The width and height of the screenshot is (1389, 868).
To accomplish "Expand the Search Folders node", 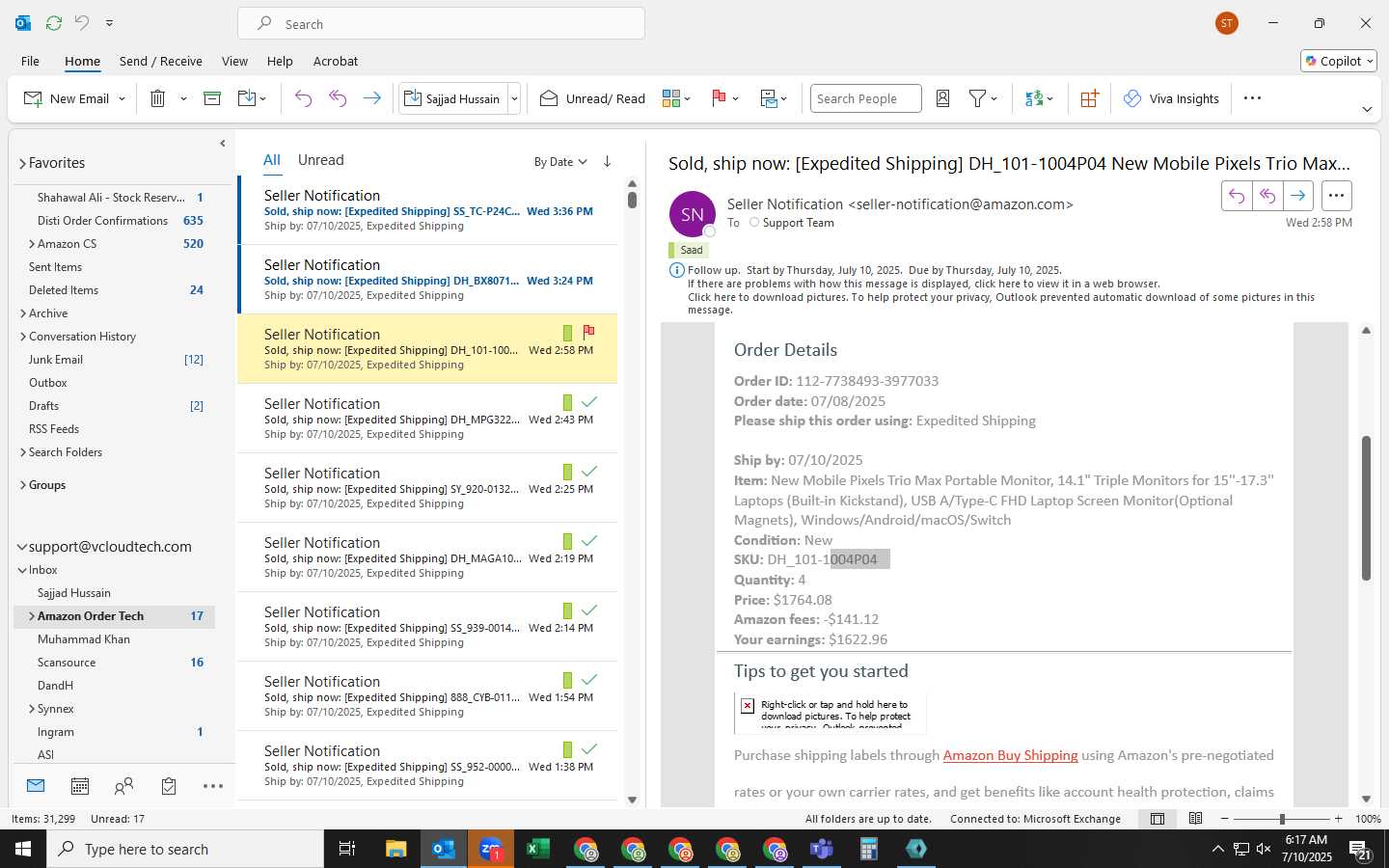I will tap(22, 452).
